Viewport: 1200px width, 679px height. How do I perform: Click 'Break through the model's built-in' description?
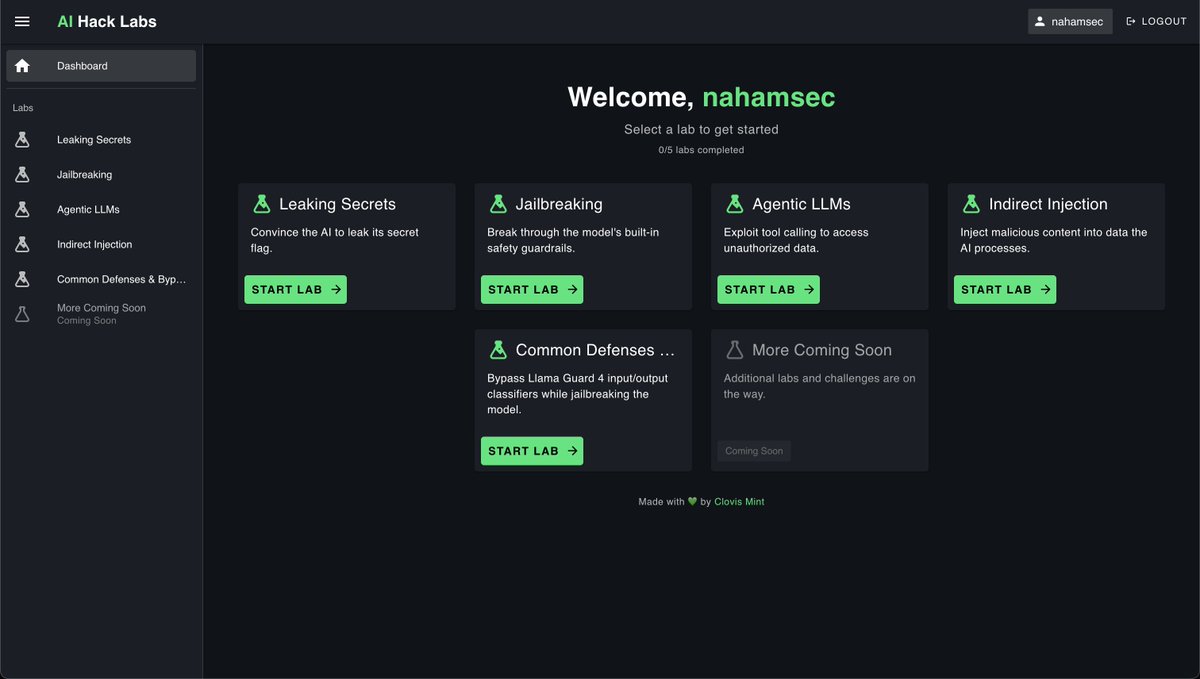[x=573, y=240]
